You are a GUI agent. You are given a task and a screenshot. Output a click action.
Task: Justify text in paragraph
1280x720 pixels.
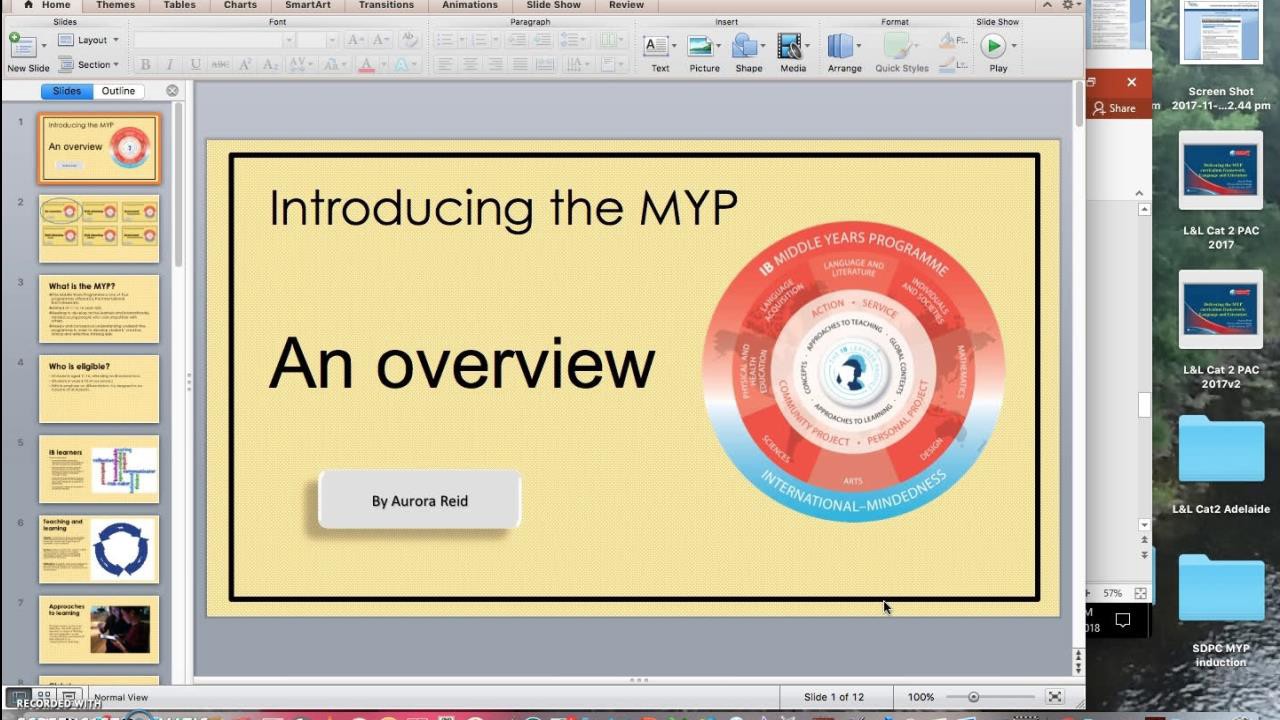point(520,65)
